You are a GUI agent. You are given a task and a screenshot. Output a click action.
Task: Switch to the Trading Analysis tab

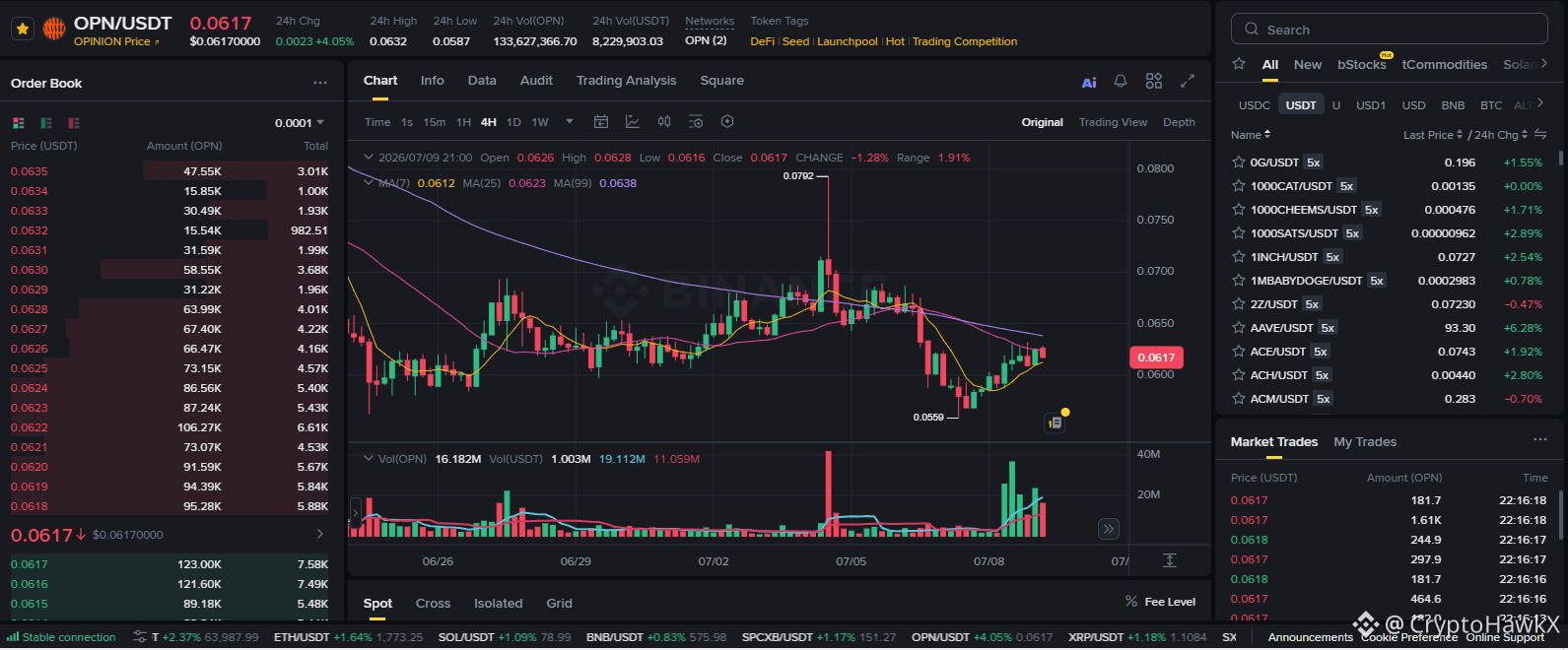(x=626, y=81)
